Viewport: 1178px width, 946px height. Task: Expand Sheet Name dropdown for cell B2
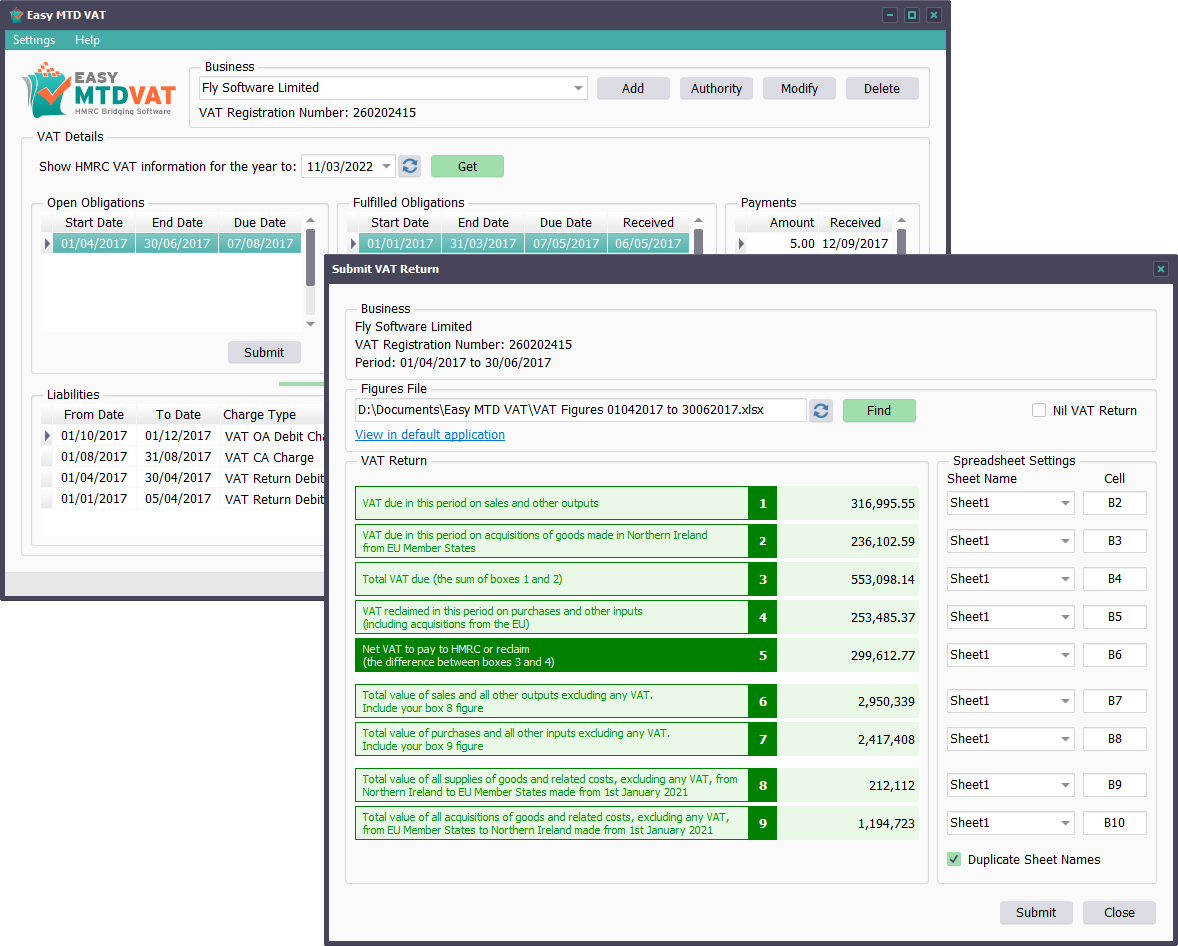[1065, 503]
